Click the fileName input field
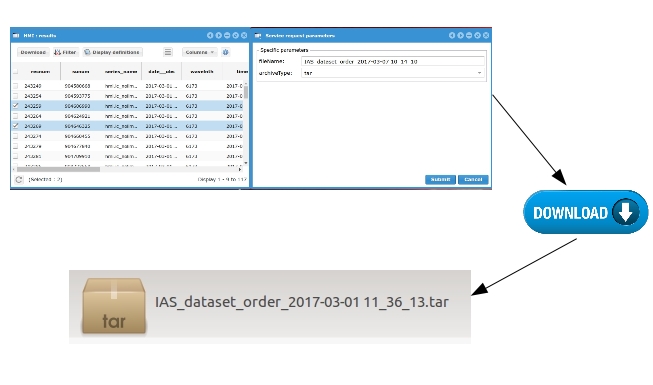Screen dimensions: 653x385 [x=393, y=61]
